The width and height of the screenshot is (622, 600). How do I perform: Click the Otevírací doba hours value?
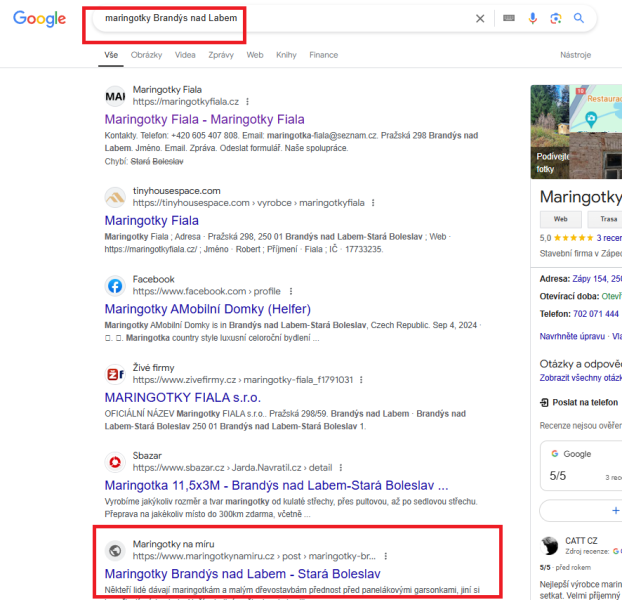coord(612,297)
